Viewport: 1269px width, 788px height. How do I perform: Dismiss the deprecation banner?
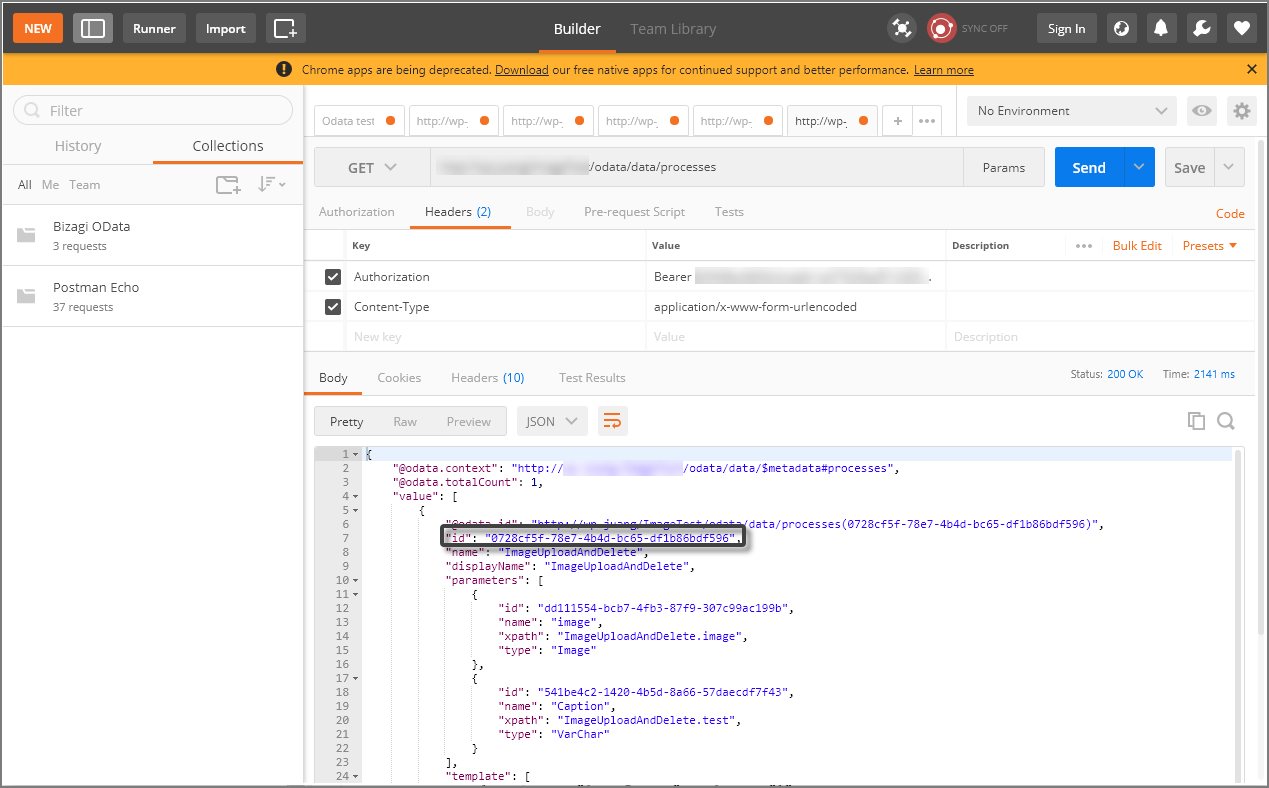pos(1251,69)
